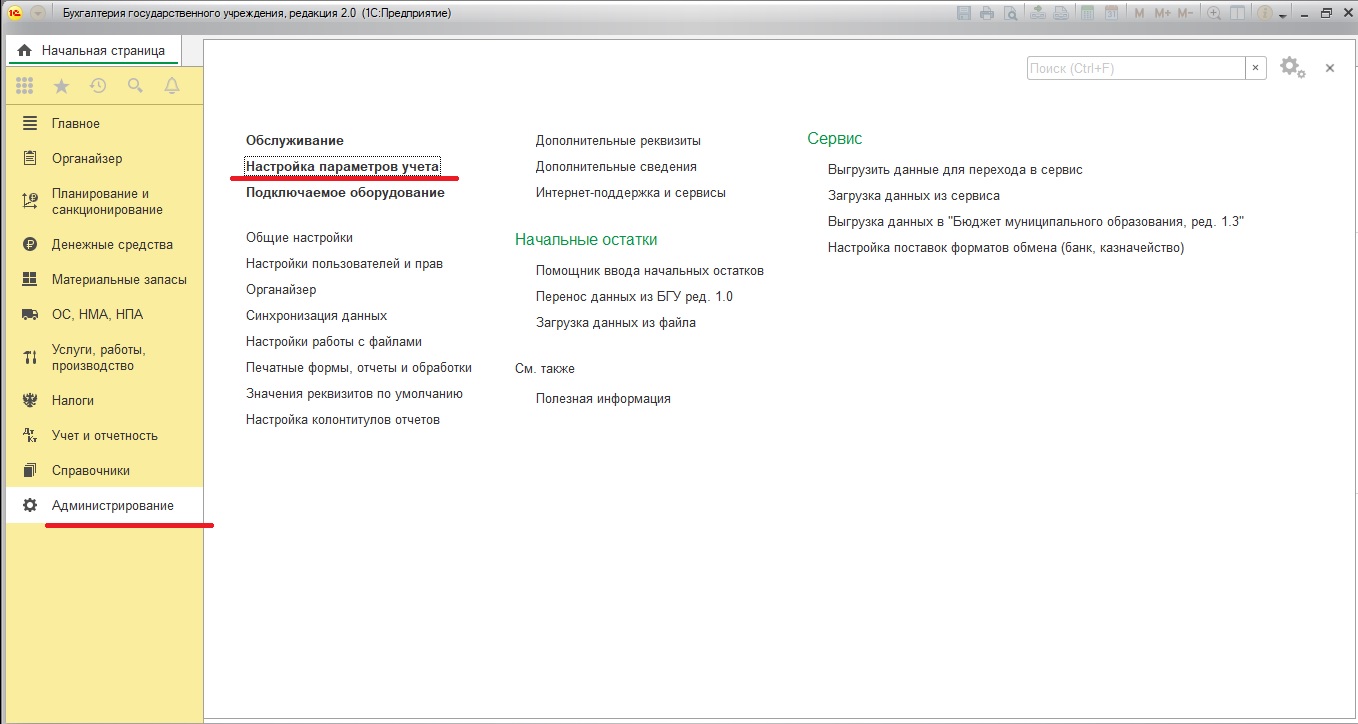Click the zoom magnifier-plus toolbar icon
This screenshot has width=1358, height=724.
point(1214,13)
